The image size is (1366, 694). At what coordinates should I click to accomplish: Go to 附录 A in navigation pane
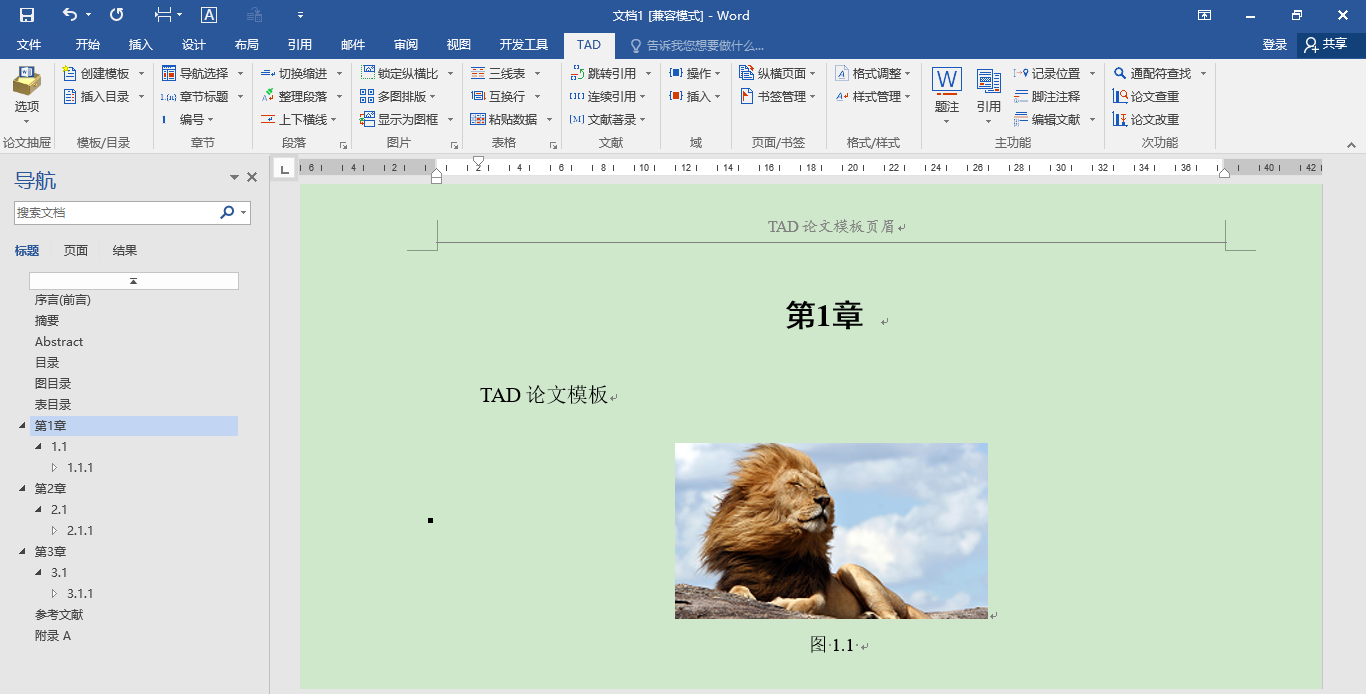pyautogui.click(x=53, y=636)
